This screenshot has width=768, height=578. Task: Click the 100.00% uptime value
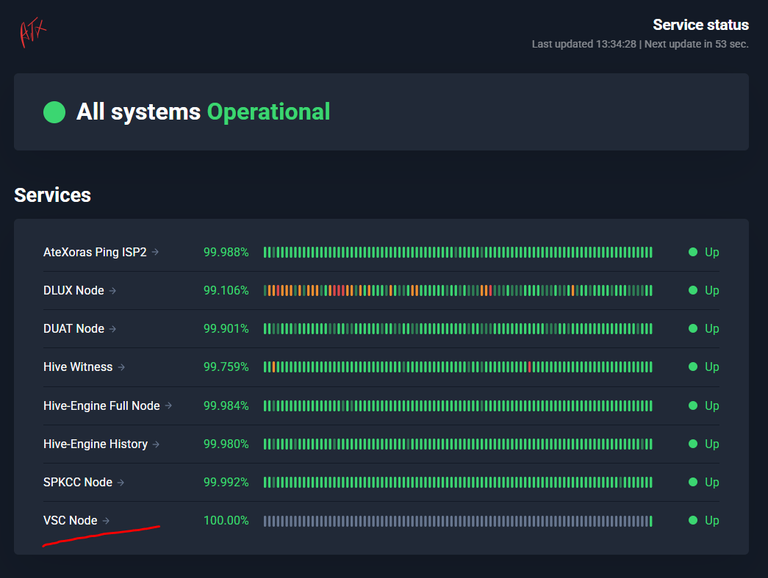tap(226, 520)
